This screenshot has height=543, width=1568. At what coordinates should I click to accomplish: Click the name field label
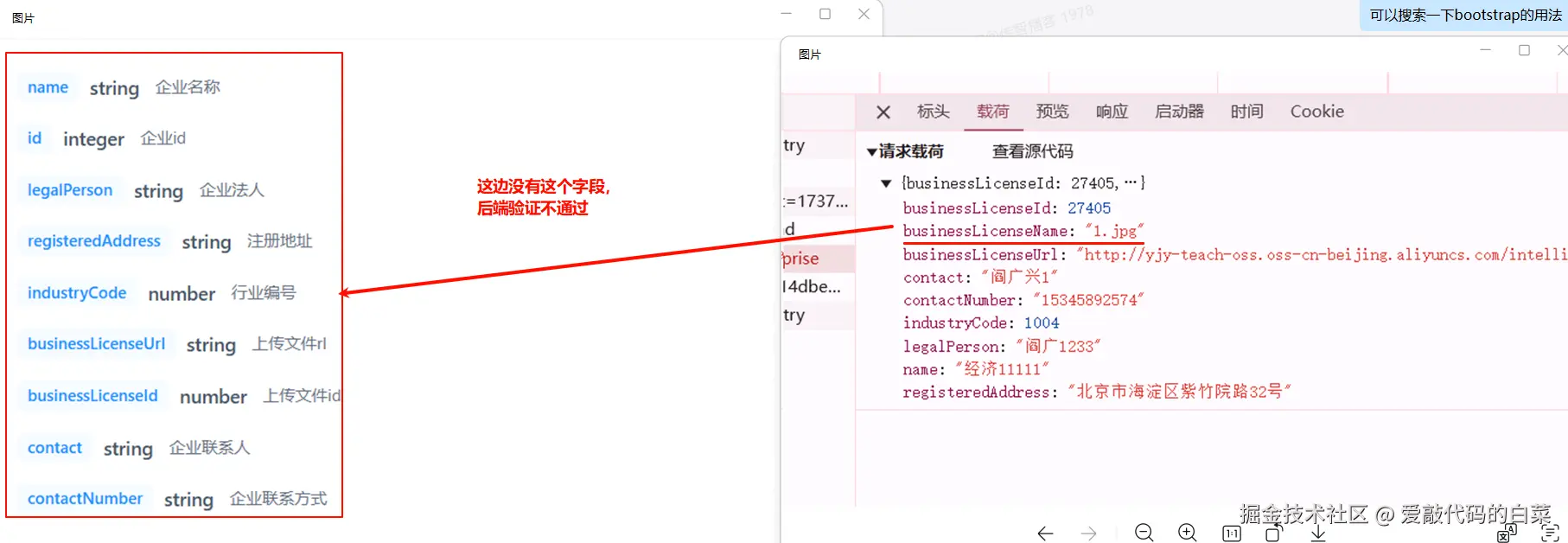(x=48, y=87)
